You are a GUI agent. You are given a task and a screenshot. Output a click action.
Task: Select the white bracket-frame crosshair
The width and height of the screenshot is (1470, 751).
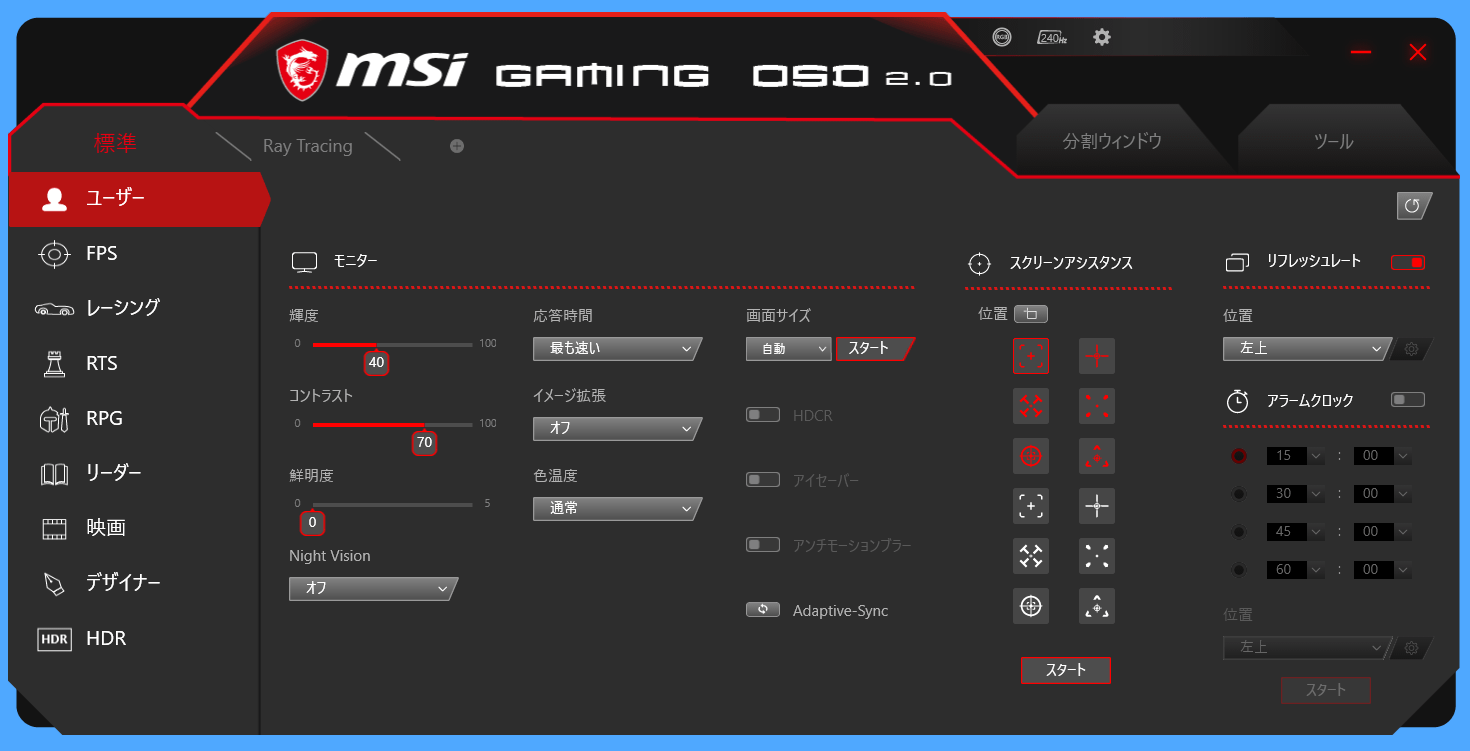(1031, 506)
